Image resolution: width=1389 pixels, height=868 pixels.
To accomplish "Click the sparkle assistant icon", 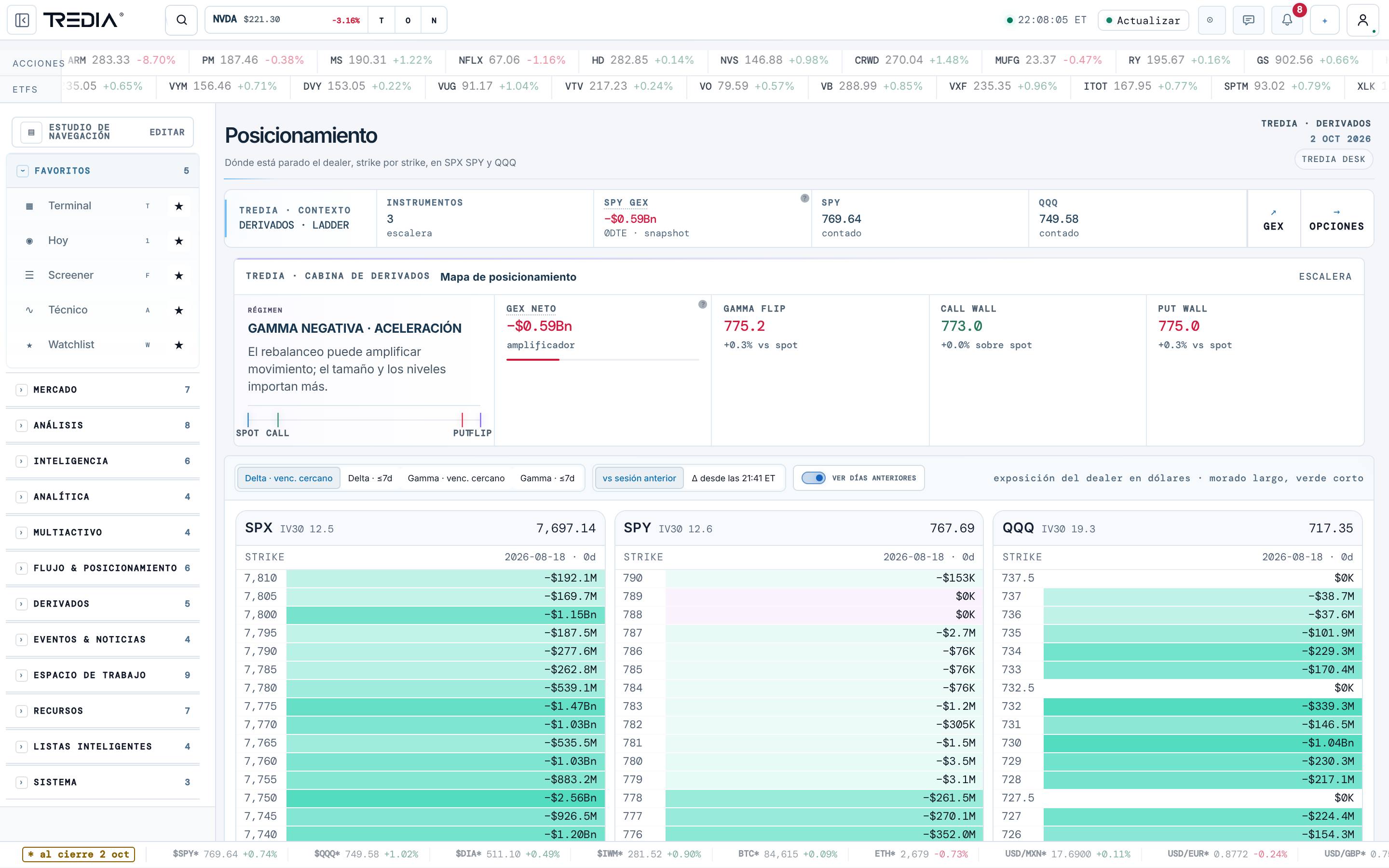I will coord(1325,20).
